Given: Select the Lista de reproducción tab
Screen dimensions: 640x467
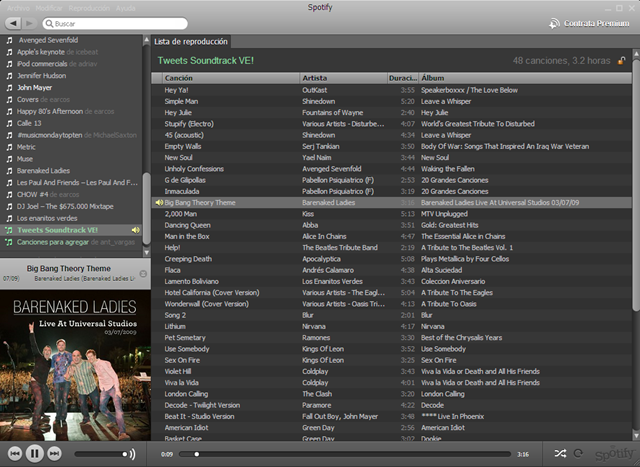Looking at the screenshot, I should coord(191,42).
